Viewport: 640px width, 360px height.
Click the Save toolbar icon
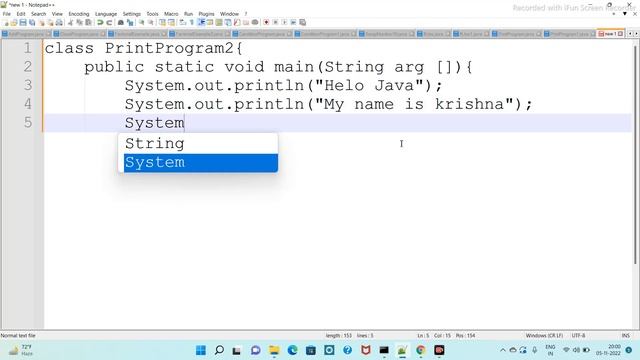click(23, 22)
